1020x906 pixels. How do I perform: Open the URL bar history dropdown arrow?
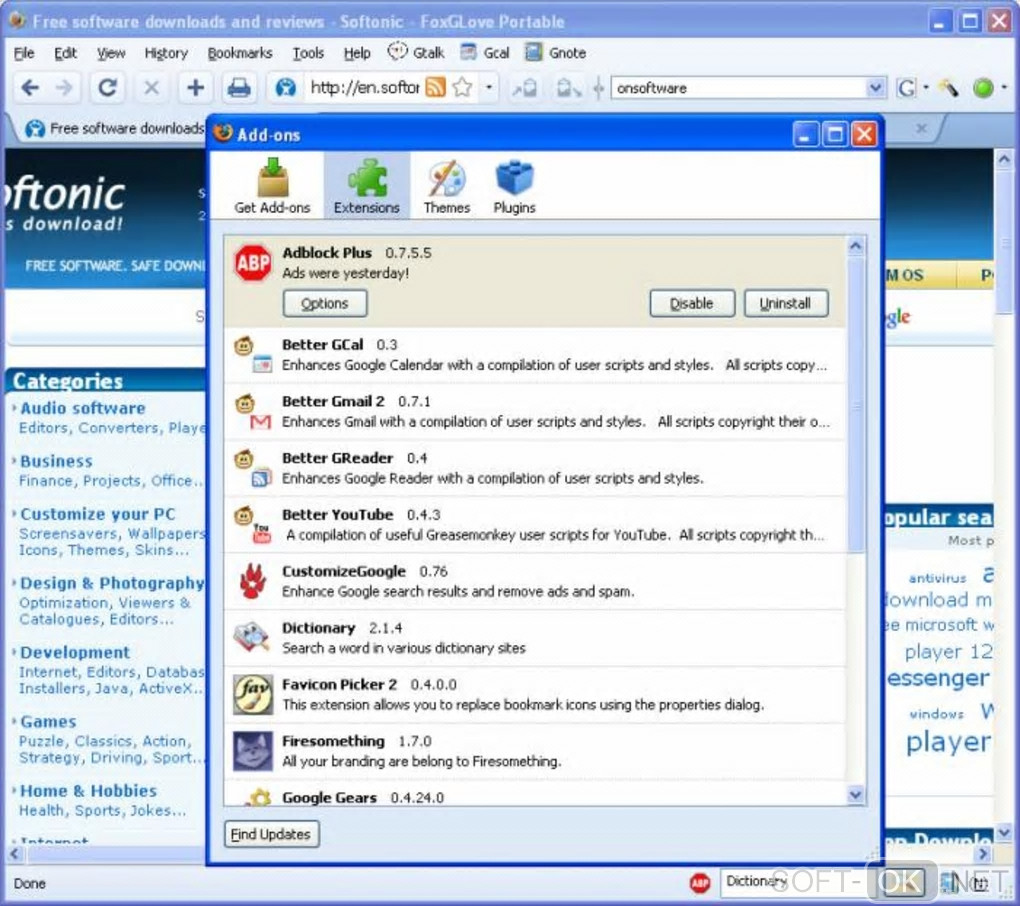pyautogui.click(x=489, y=87)
